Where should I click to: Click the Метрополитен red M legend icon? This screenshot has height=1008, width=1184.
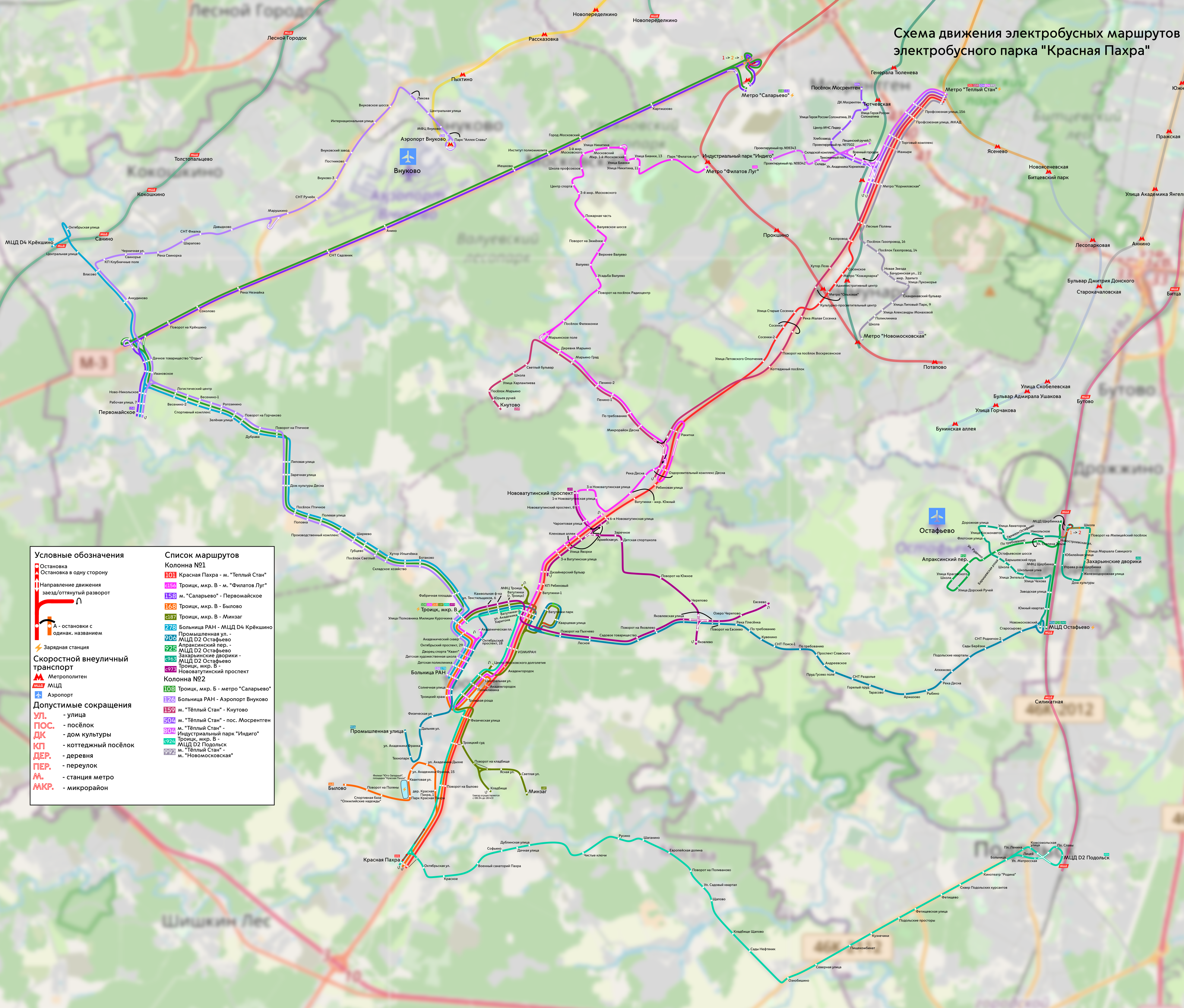coord(39,677)
